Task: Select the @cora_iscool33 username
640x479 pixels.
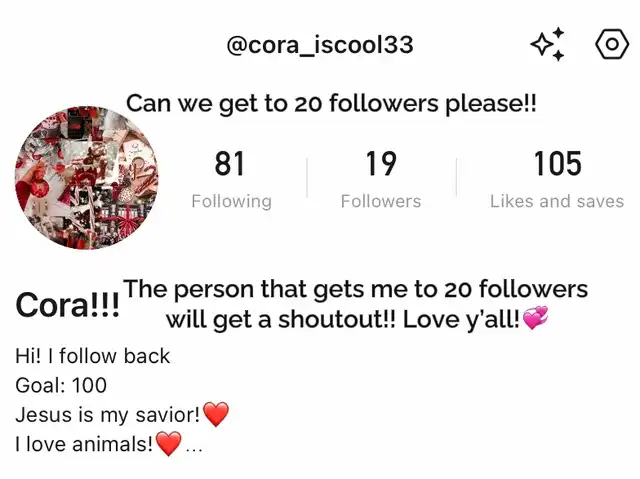Action: pyautogui.click(x=320, y=44)
